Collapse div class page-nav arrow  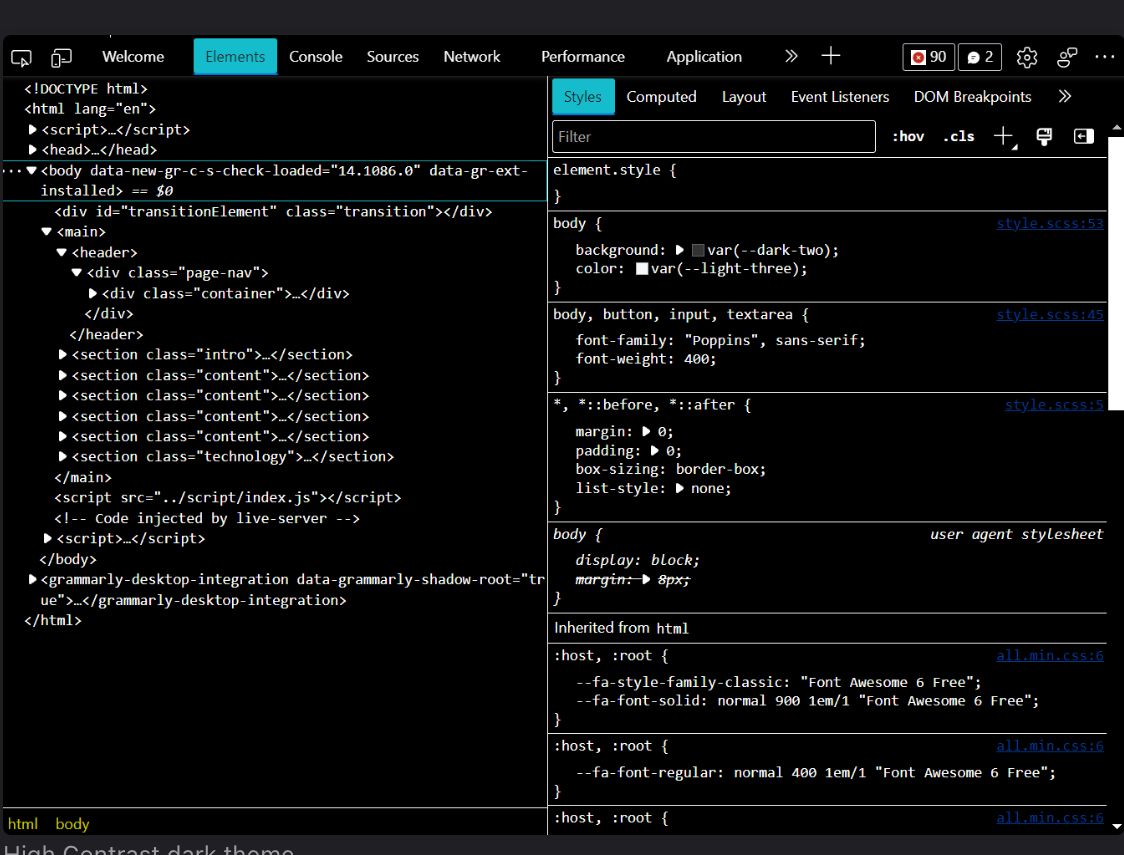[x=77, y=272]
